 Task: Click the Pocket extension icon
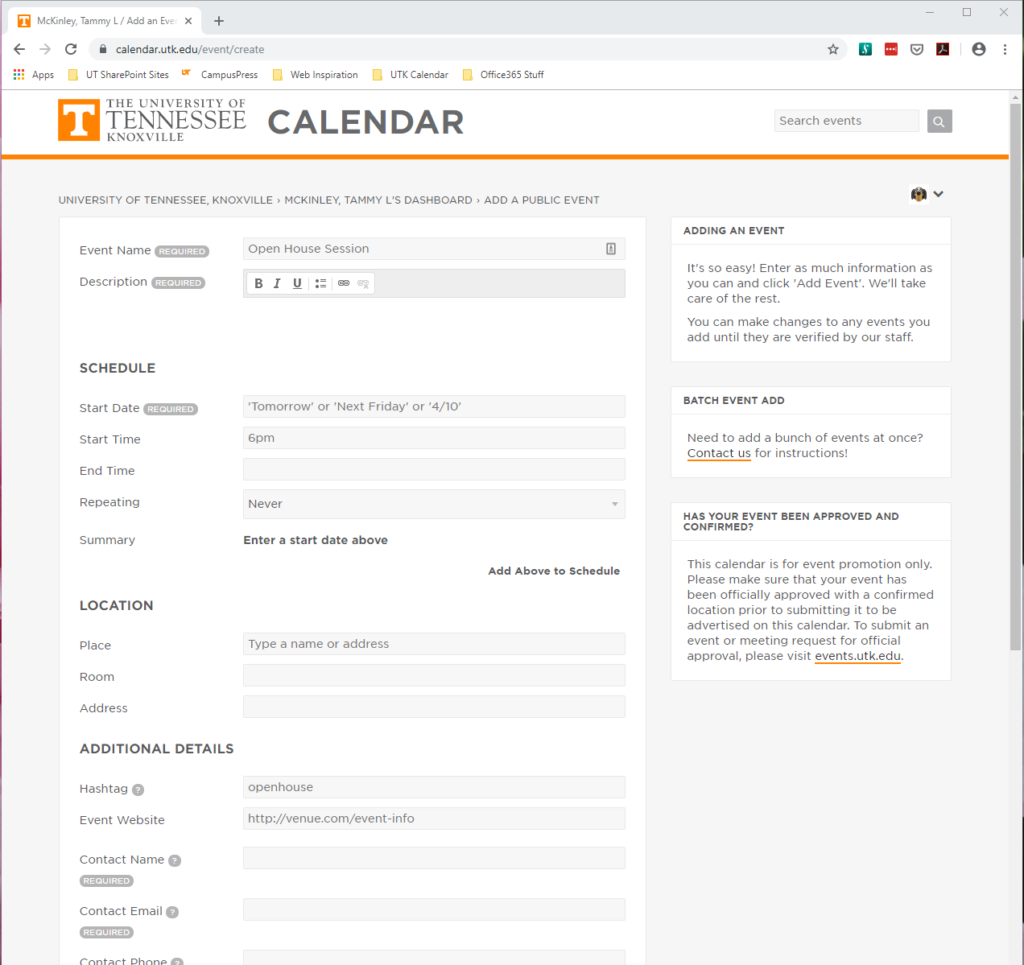[916, 48]
